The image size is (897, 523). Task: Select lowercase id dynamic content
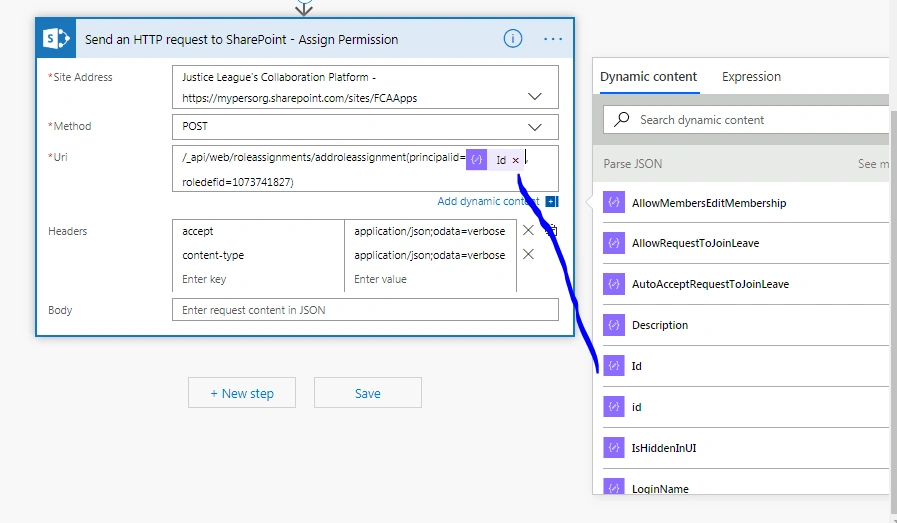coord(746,407)
